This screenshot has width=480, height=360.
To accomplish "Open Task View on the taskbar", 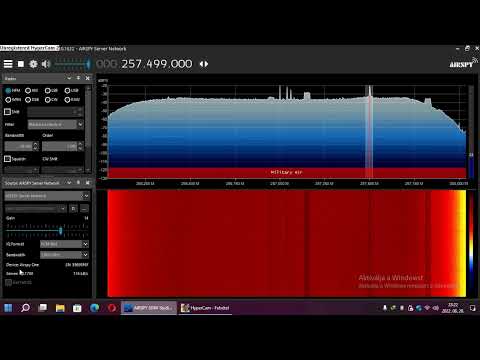I will [x=43, y=308].
